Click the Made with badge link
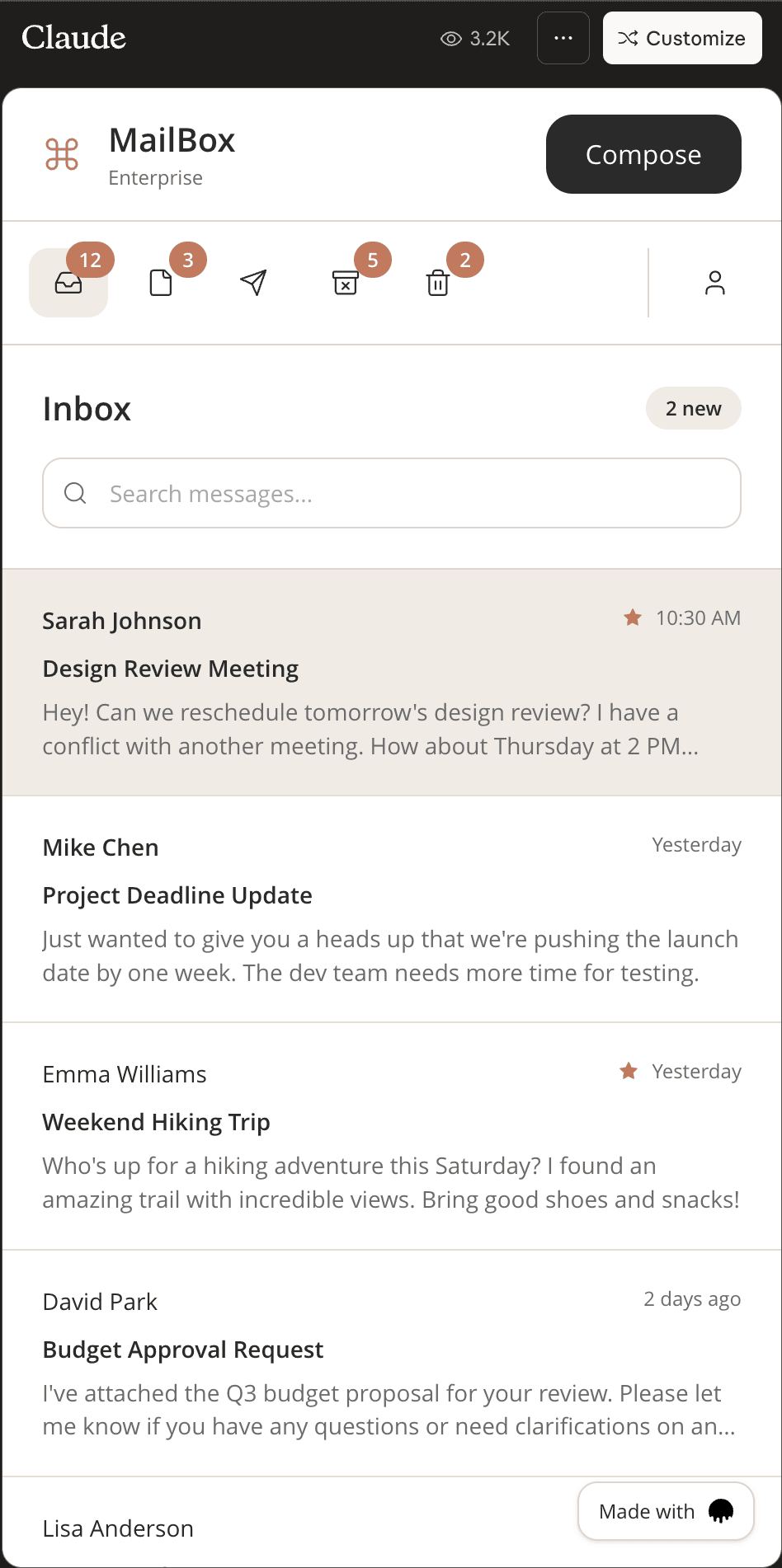This screenshot has width=782, height=1568. coord(666,1511)
